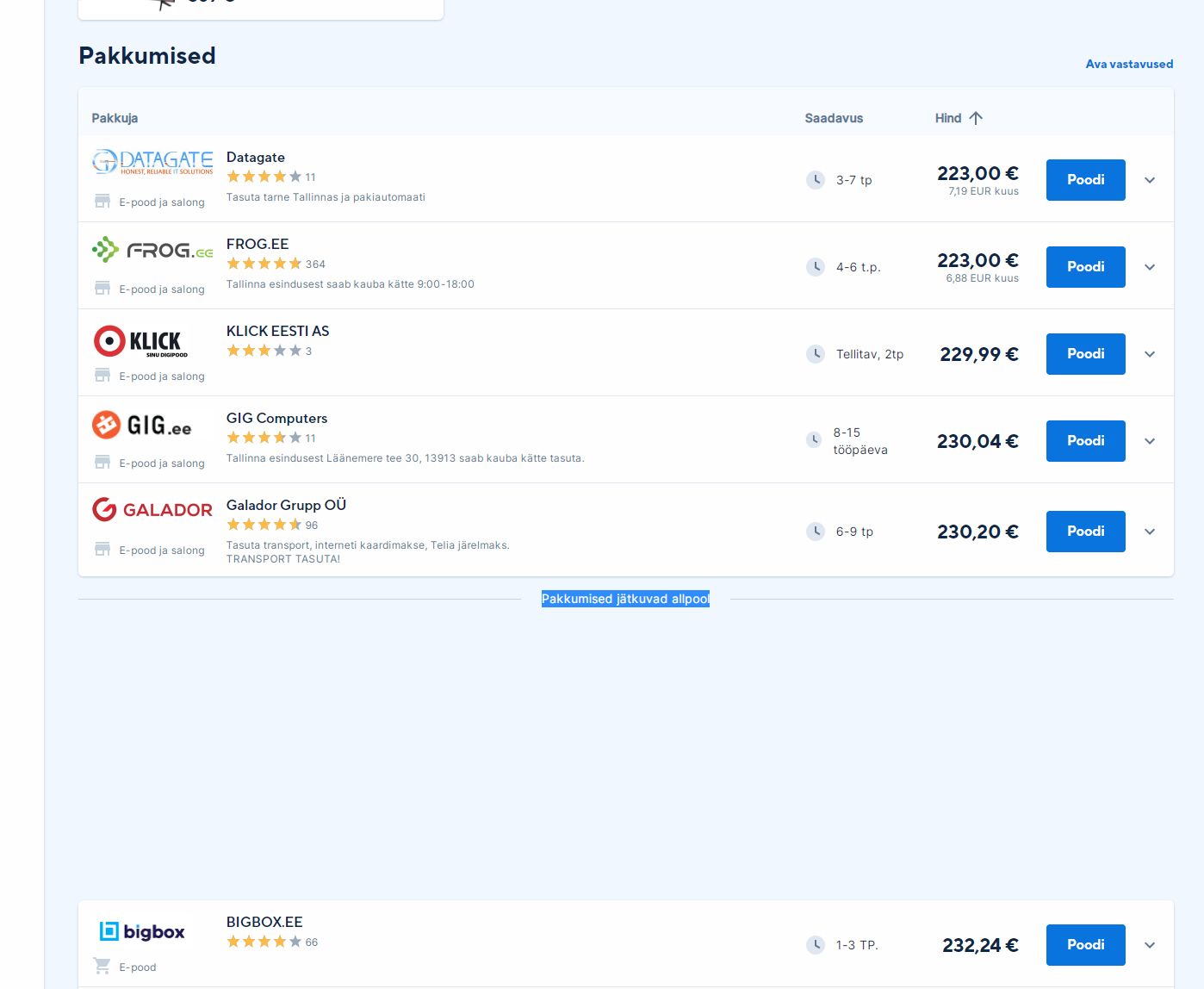Open the BIGBOX.EE seller name
Image resolution: width=1204 pixels, height=989 pixels.
coord(264,922)
